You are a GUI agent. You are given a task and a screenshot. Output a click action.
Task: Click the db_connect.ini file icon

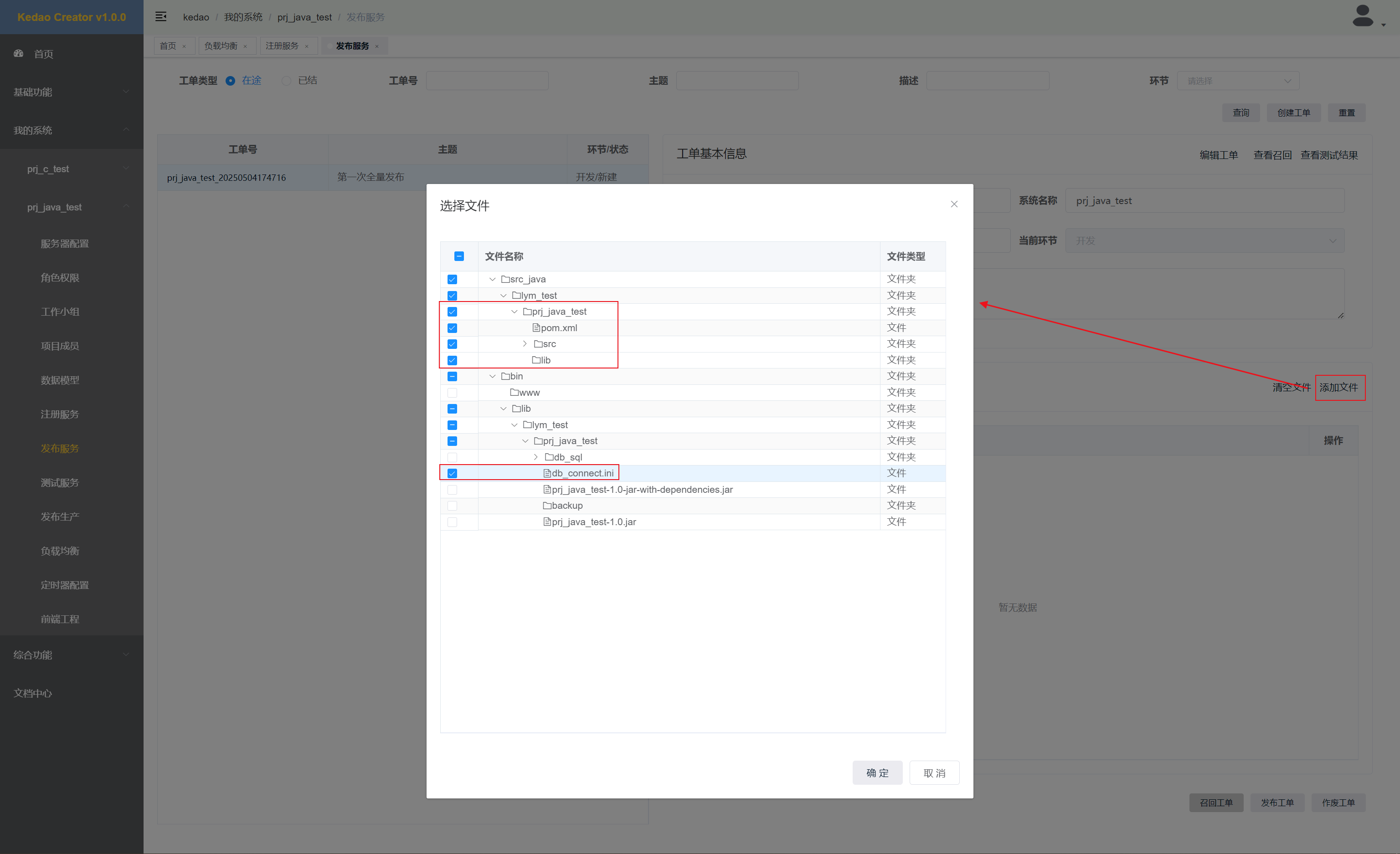(x=547, y=473)
